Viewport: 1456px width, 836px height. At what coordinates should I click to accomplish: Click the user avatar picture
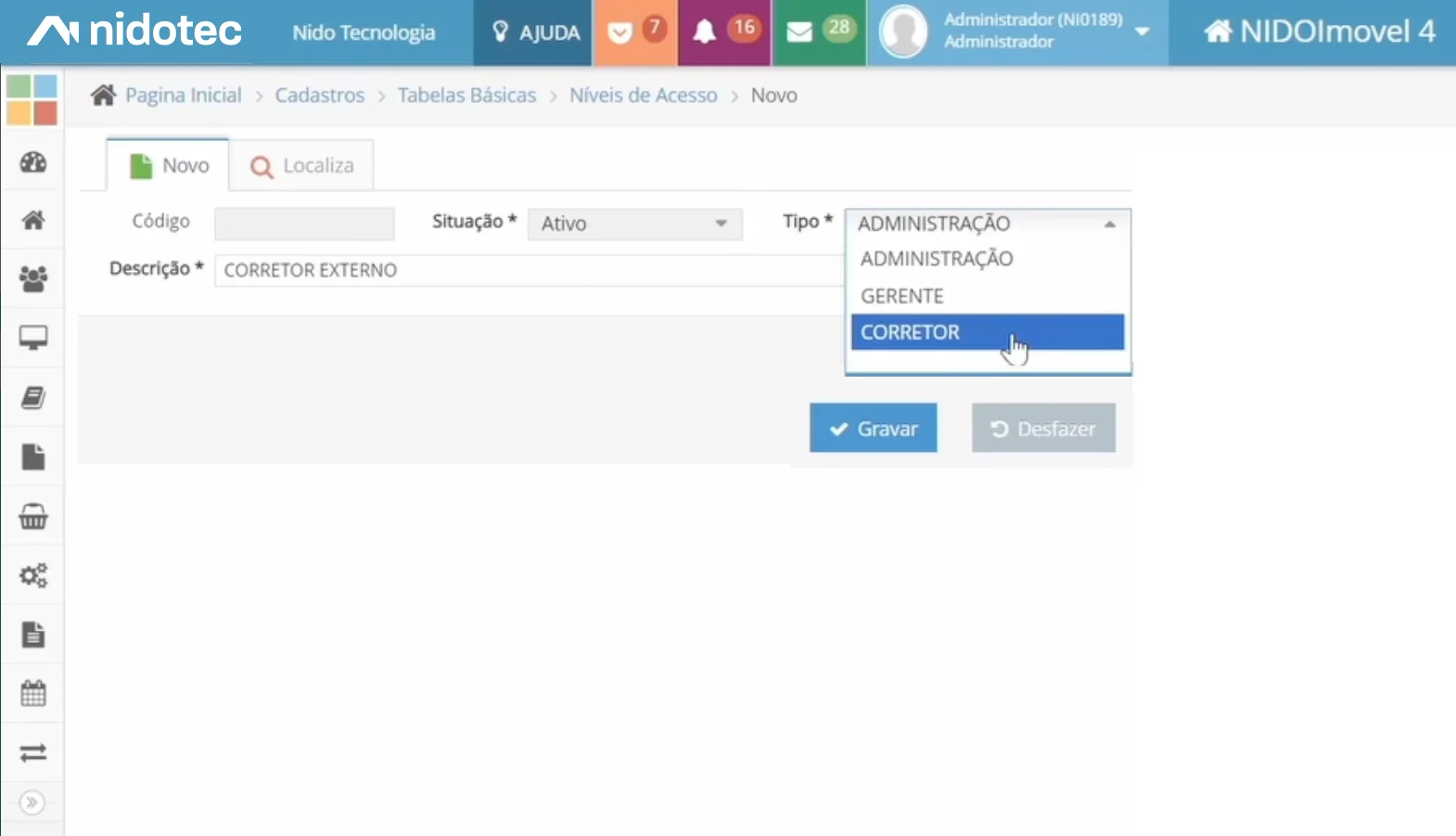tap(903, 31)
